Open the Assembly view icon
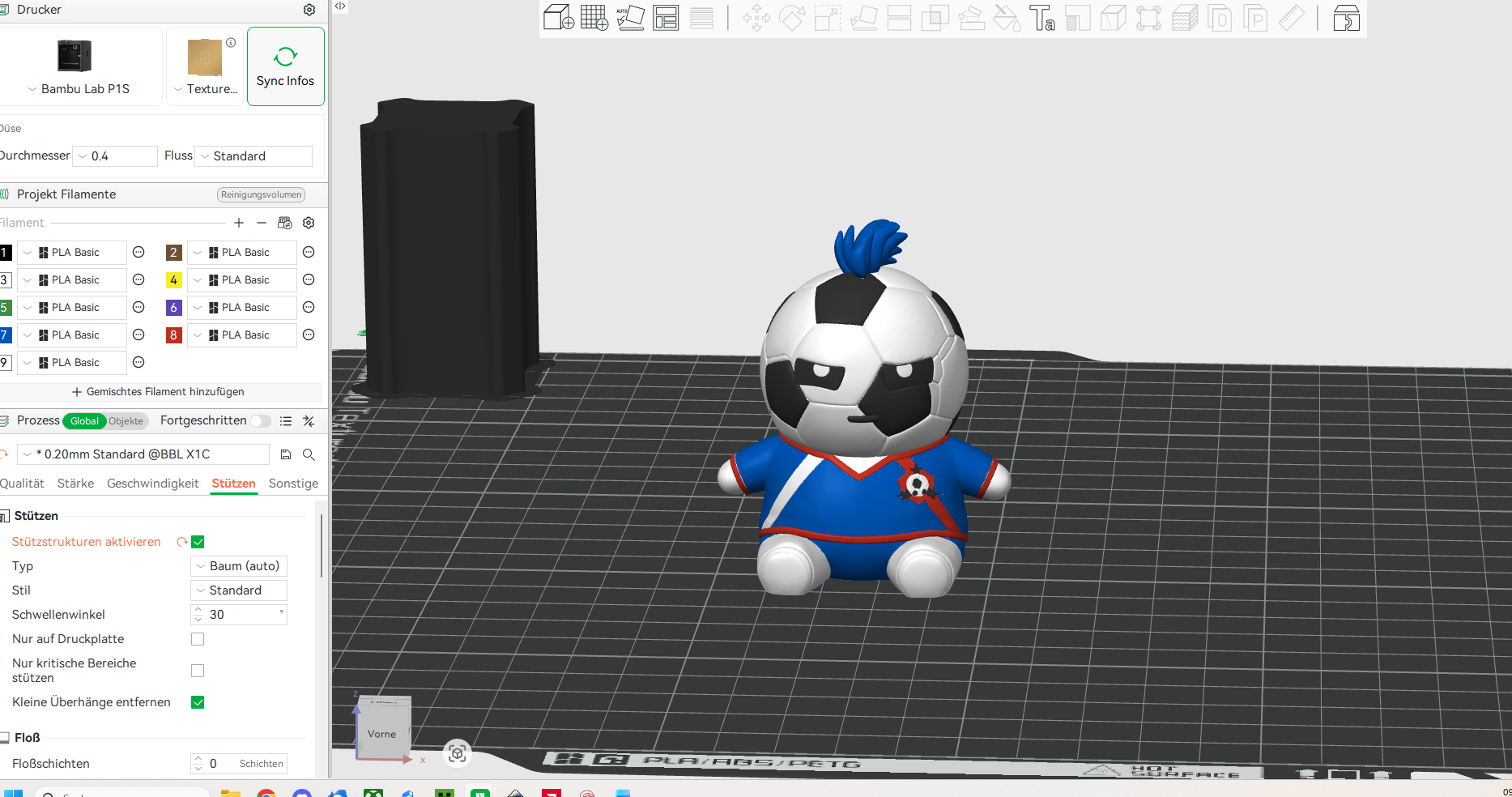 tap(1346, 18)
